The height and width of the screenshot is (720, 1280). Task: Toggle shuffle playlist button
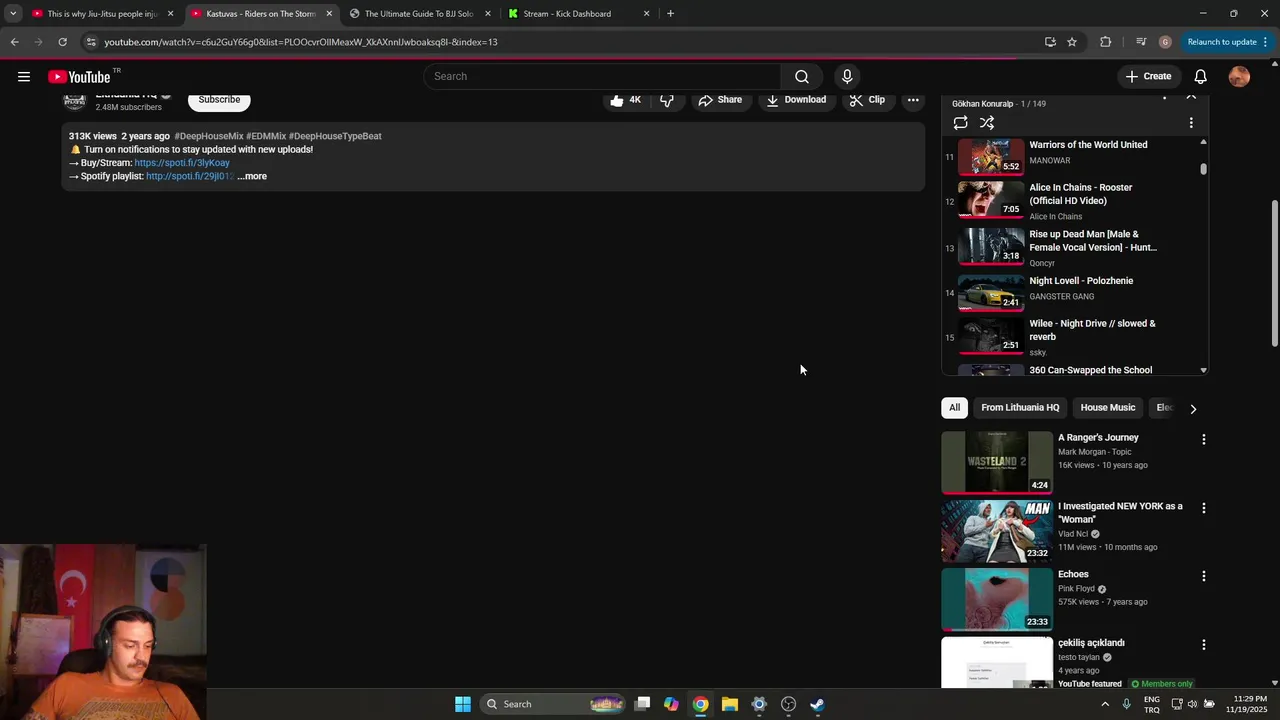987,123
